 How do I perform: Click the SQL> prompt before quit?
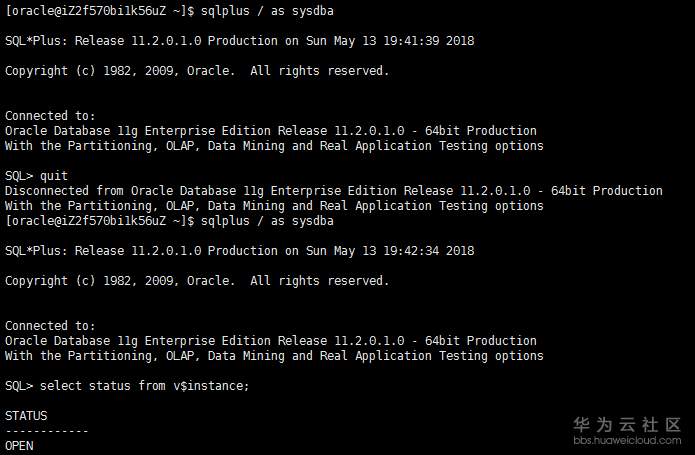19,176
